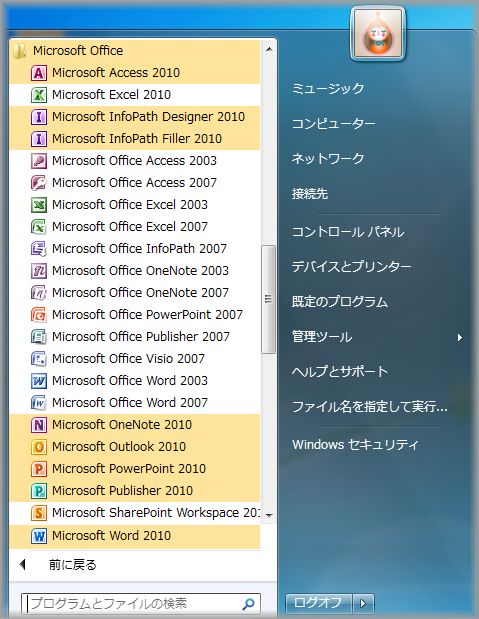Click the Office Excel 2007 icon
479x619 pixels.
(x=39, y=227)
